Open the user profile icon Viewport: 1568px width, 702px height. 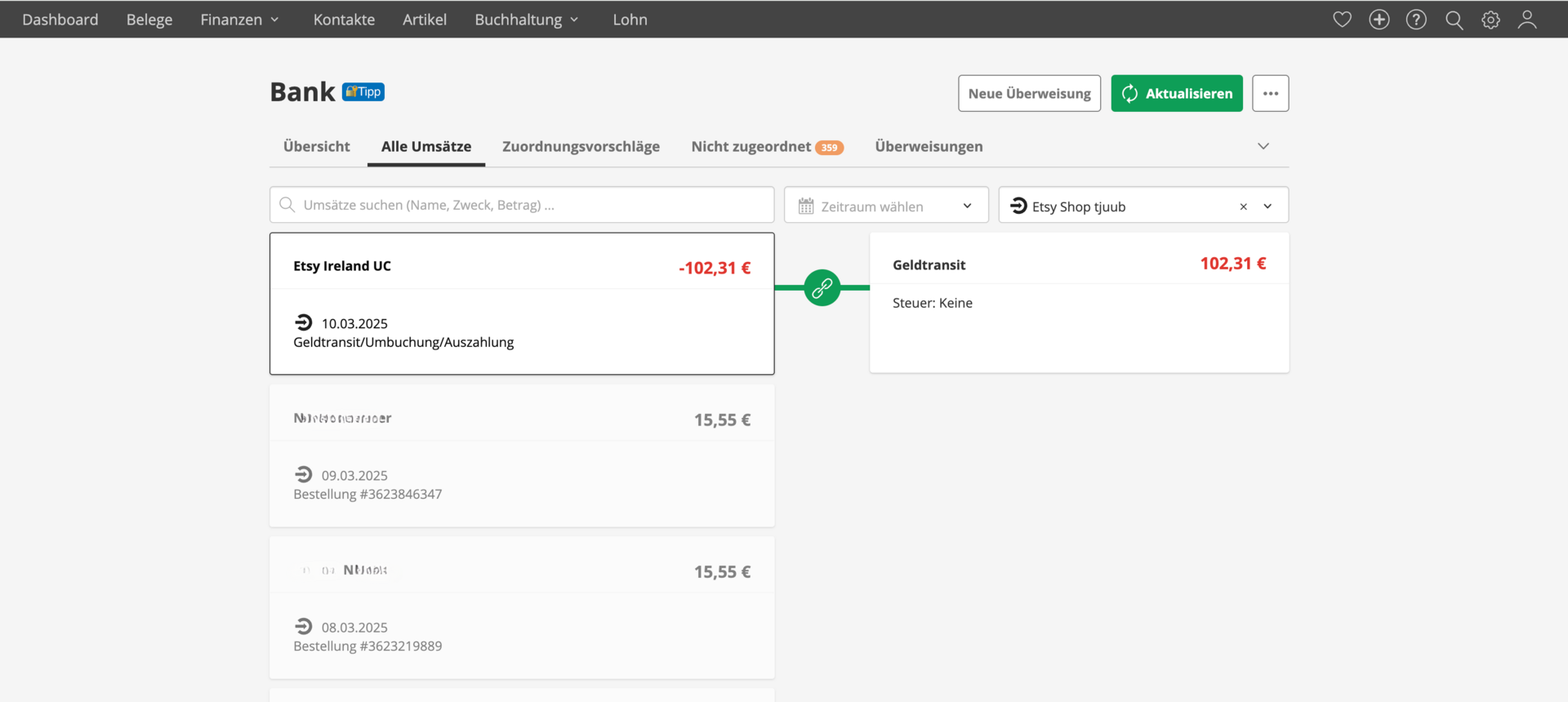(1527, 20)
